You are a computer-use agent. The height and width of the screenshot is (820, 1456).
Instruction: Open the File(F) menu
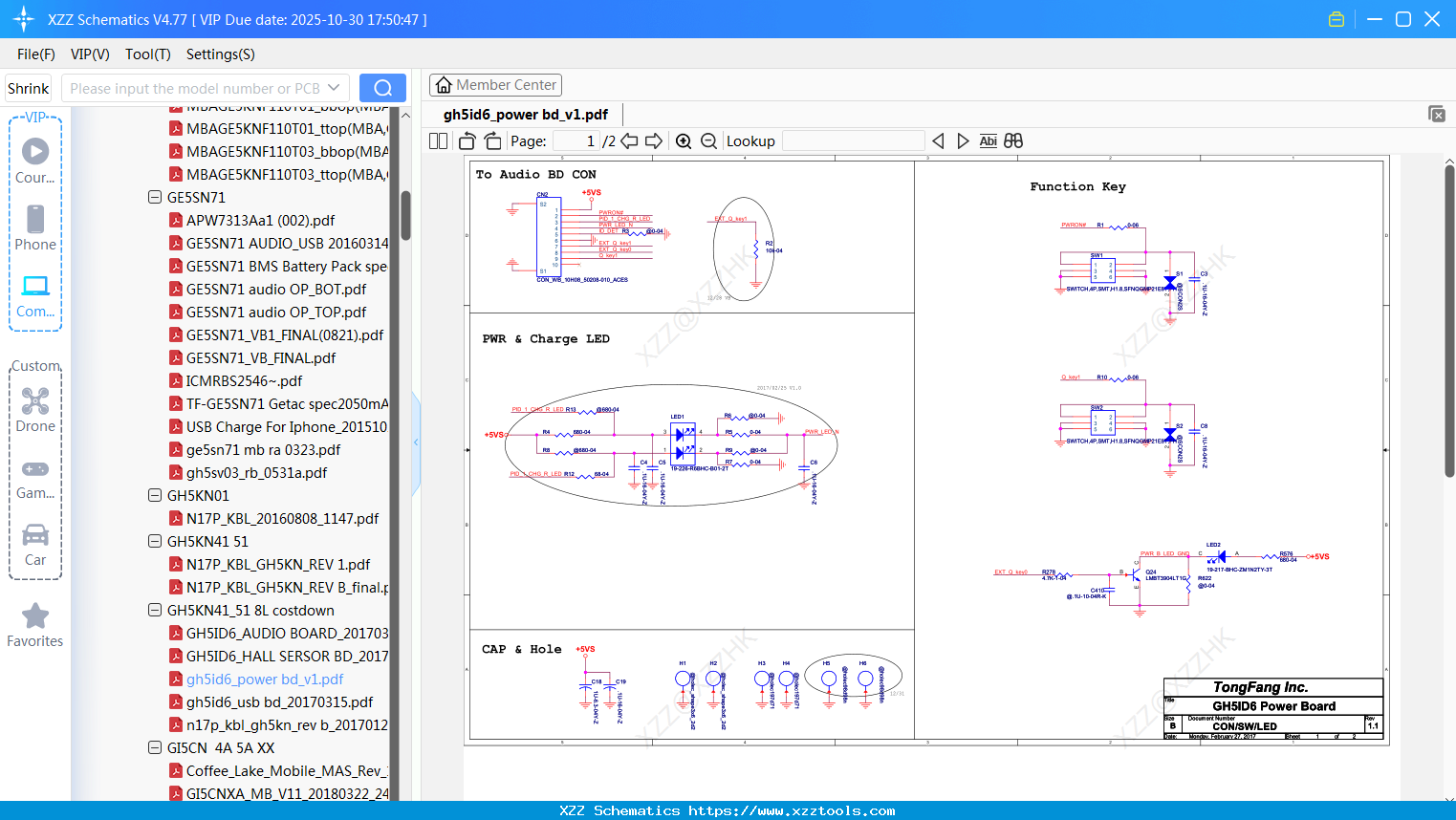(x=36, y=54)
